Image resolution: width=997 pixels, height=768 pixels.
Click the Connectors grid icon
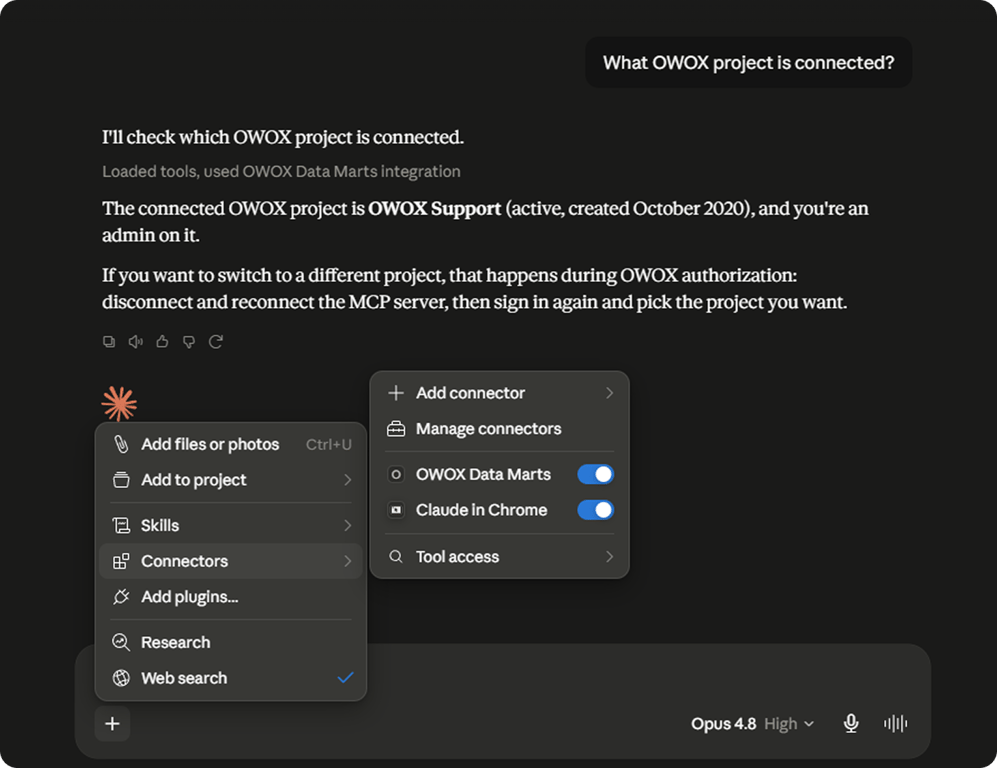(121, 561)
